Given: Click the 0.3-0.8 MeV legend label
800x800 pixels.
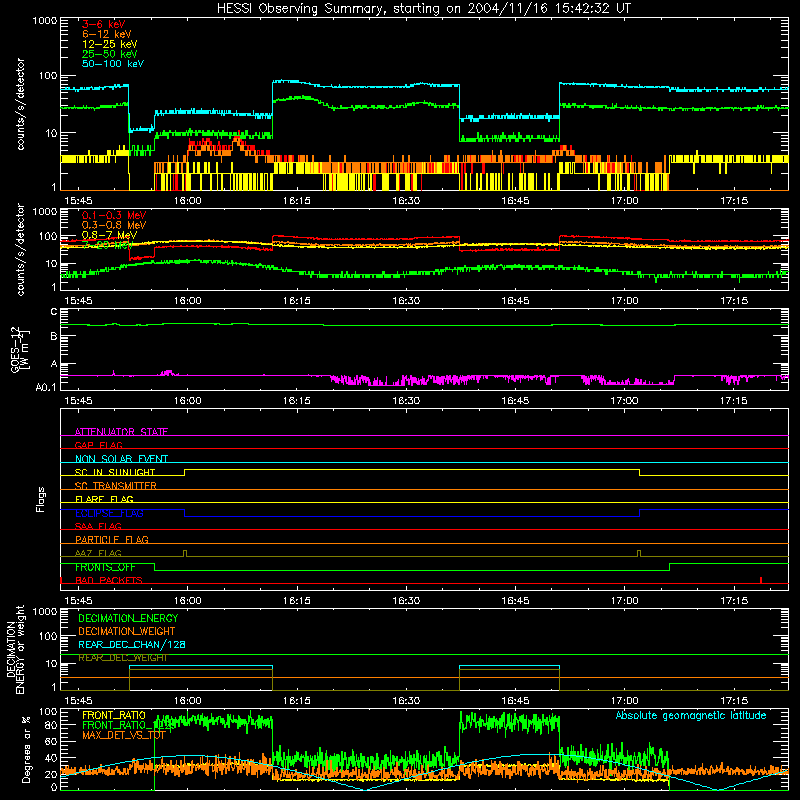Looking at the screenshot, I should click(x=114, y=225).
